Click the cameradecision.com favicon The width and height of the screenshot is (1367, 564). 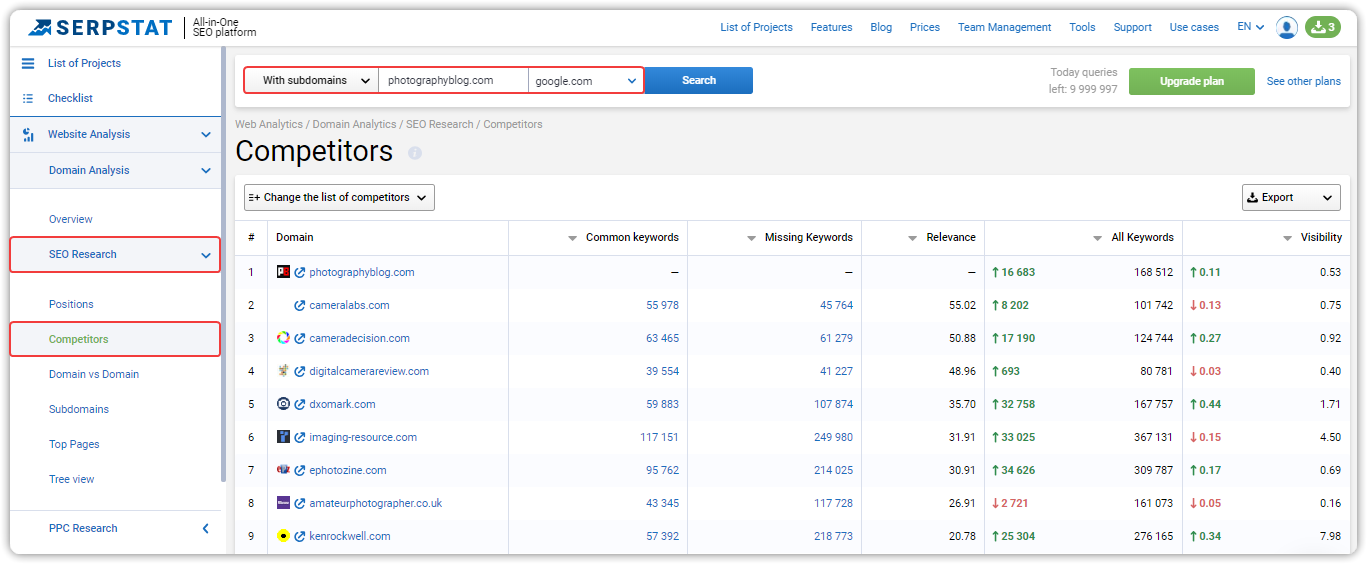coord(283,338)
